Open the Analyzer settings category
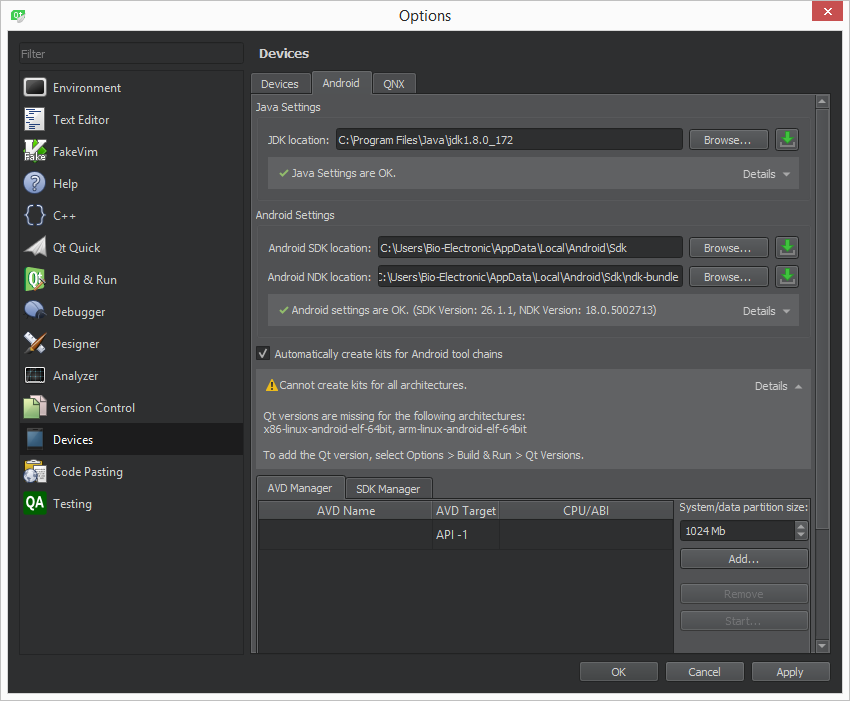Image resolution: width=850 pixels, height=701 pixels. tap(75, 376)
